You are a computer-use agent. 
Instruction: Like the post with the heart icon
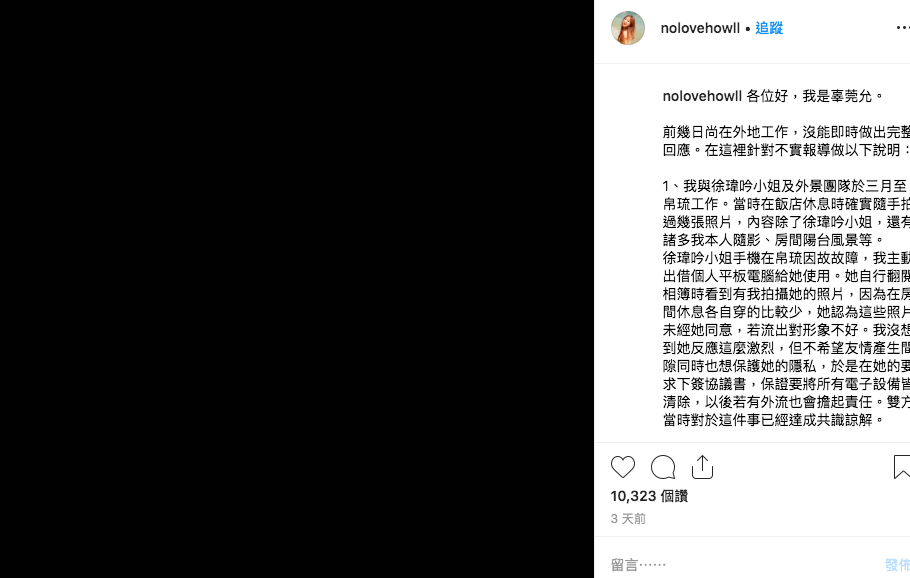[623, 467]
